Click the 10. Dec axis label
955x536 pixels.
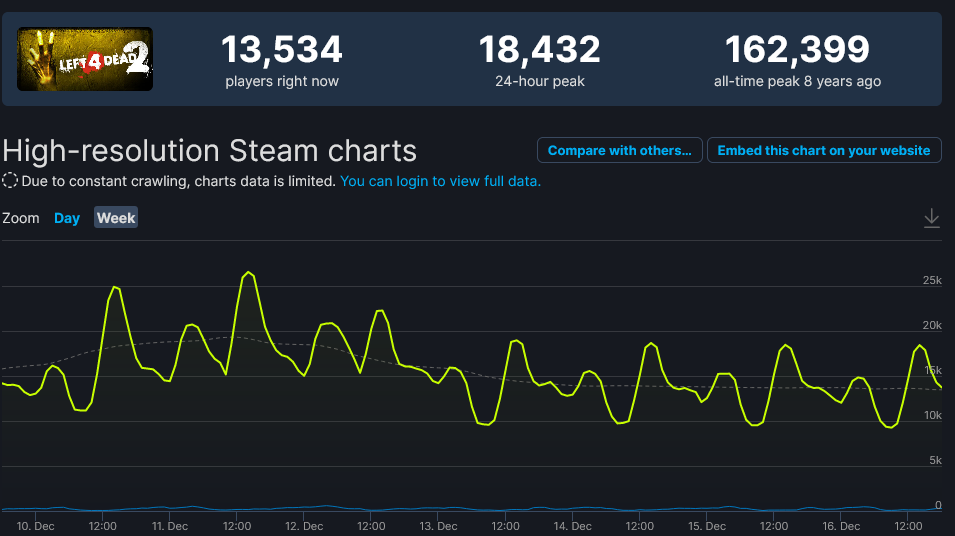(x=35, y=526)
